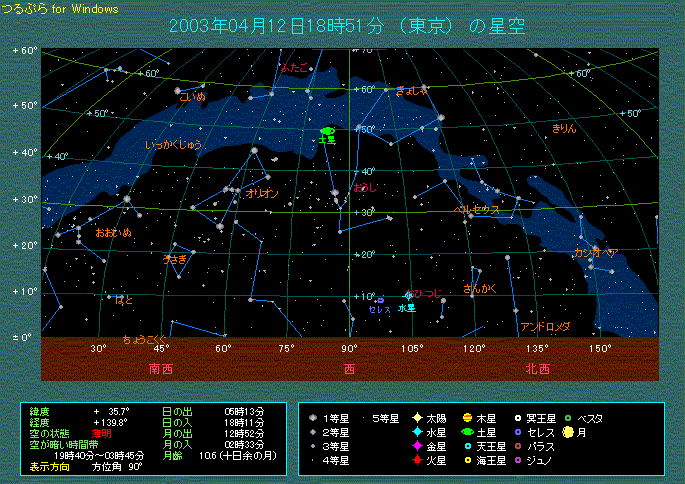The height and width of the screenshot is (484, 685).
Task: Click the ペルセウス constellation label
Action: [x=477, y=210]
